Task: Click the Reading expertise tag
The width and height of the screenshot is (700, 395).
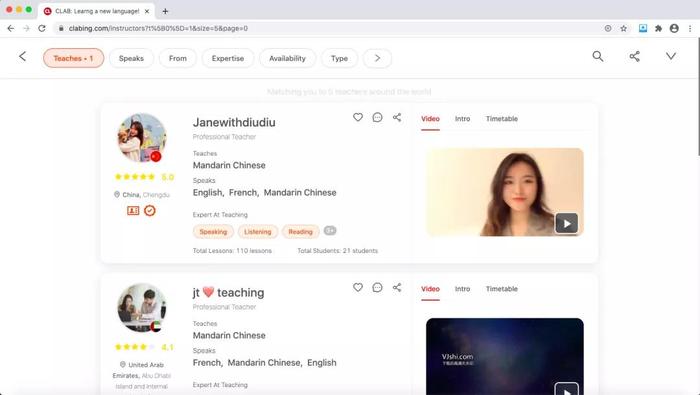Action: click(300, 232)
